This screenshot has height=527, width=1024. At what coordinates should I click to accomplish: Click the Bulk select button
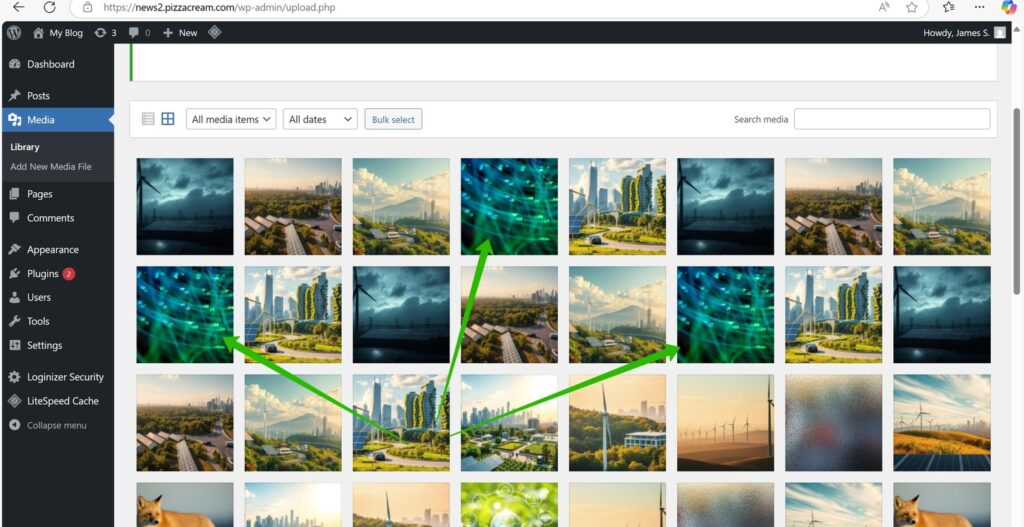click(x=393, y=119)
